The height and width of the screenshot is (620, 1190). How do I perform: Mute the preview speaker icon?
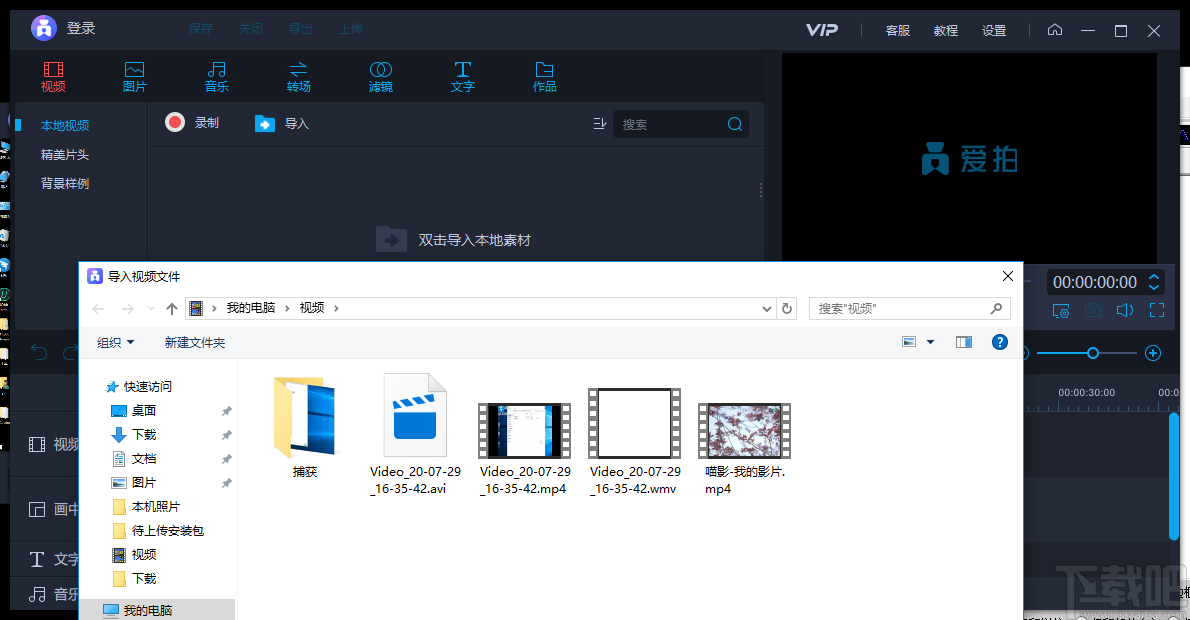click(x=1124, y=310)
